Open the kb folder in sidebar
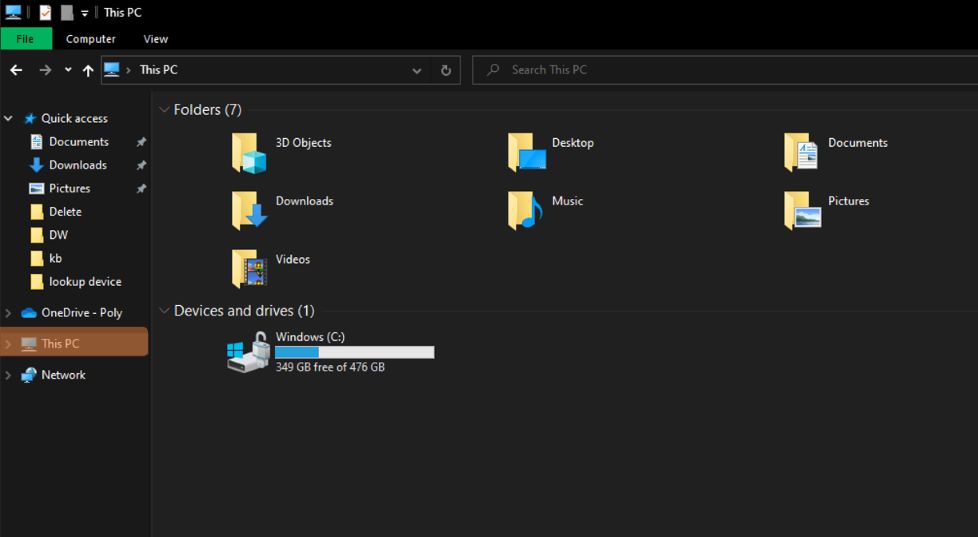This screenshot has height=537, width=978. point(56,258)
